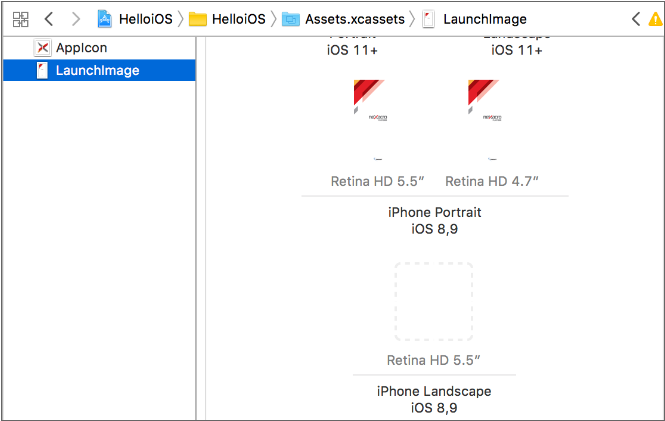Click the LaunchImage breadcrumb label
This screenshot has height=421, width=665.
click(483, 19)
